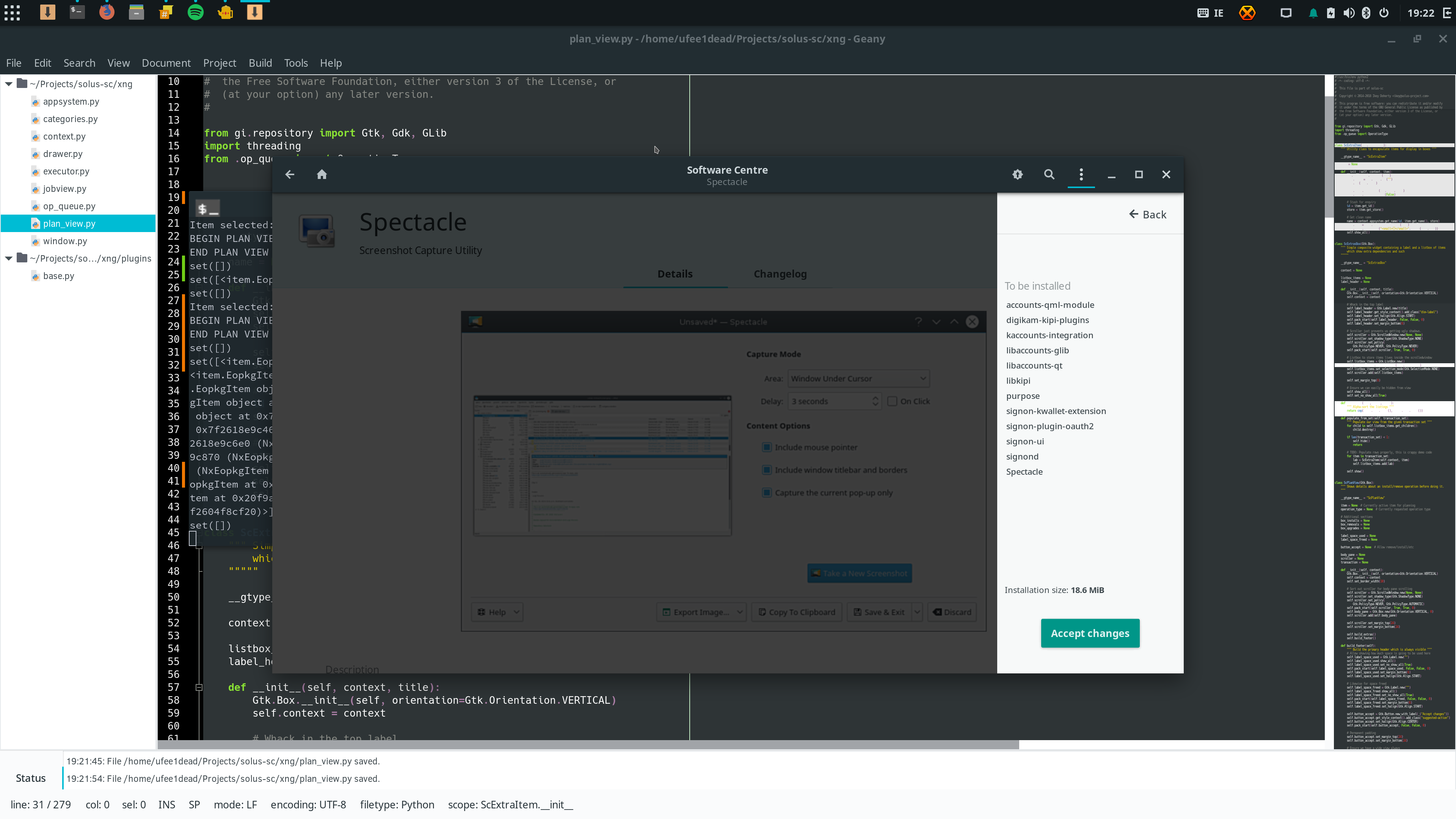
Task: Open the first download-arrow panel launcher
Action: [x=47, y=12]
